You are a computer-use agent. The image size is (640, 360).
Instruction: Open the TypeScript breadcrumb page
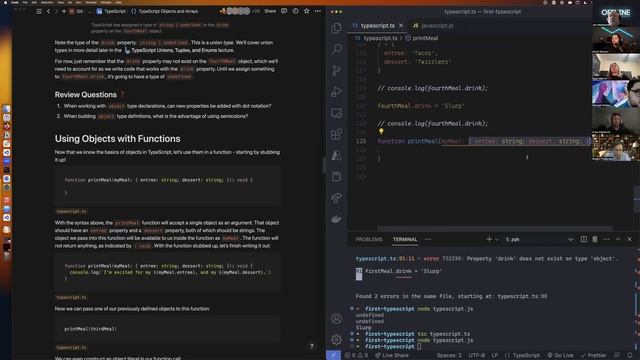click(x=111, y=11)
